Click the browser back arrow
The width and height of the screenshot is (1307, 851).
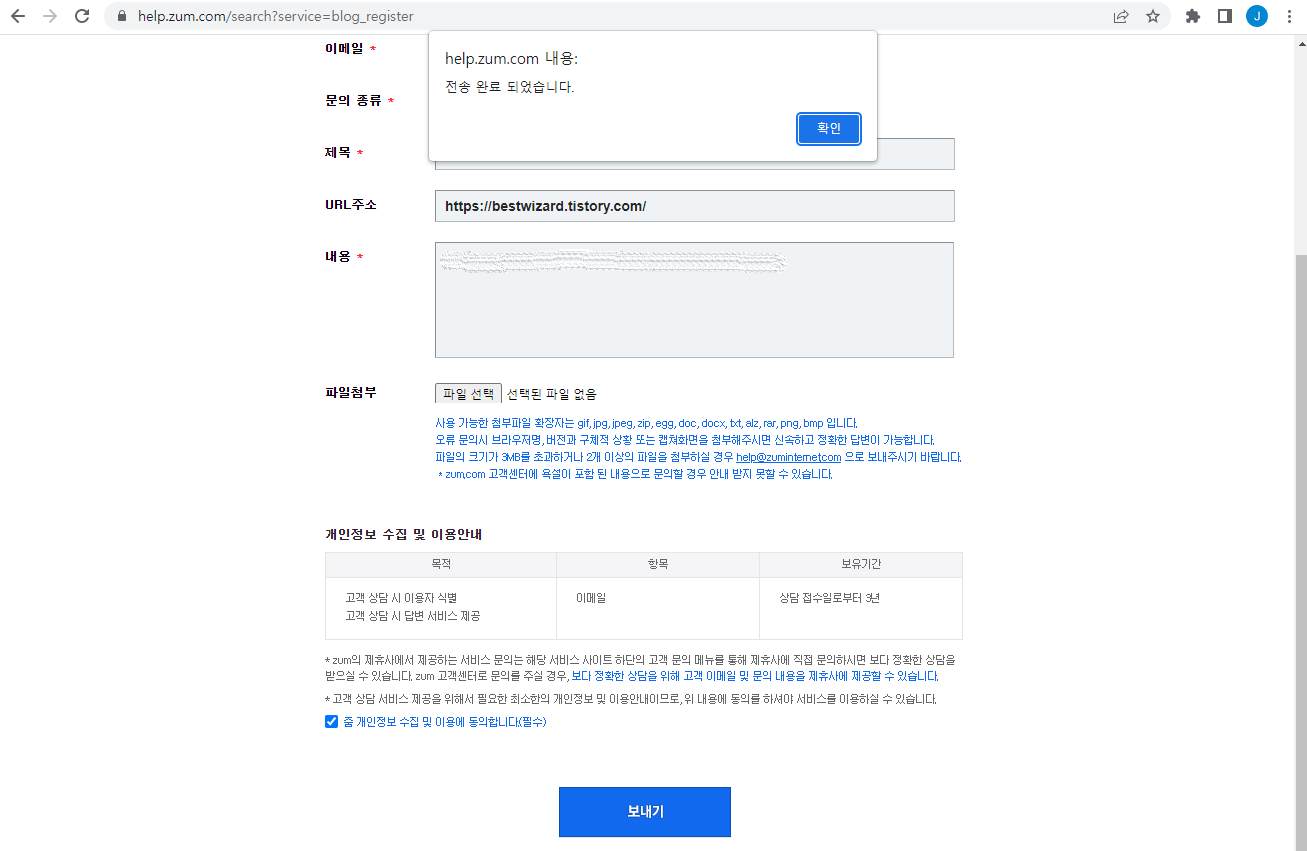click(x=18, y=16)
